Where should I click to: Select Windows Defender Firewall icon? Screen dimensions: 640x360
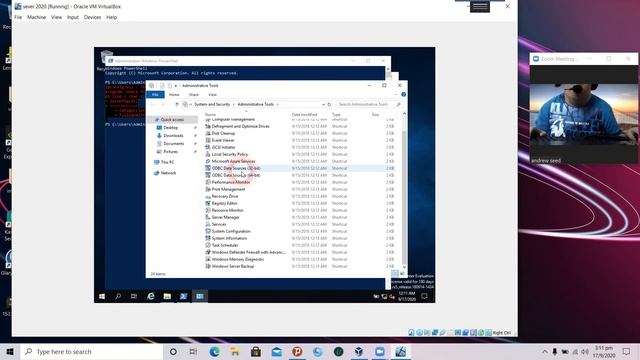208,252
